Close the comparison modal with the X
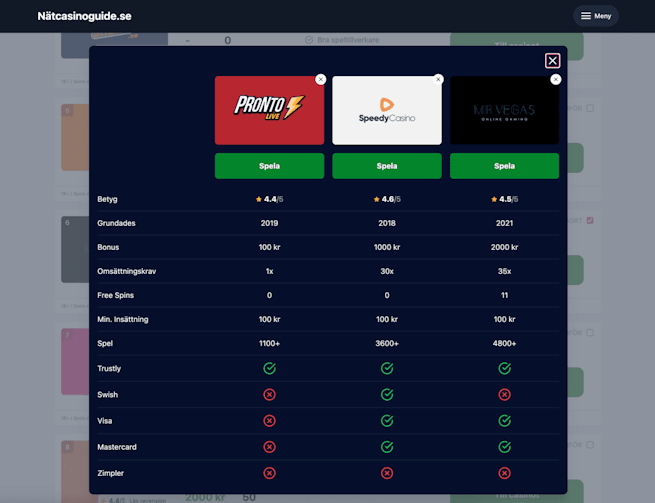 click(x=552, y=61)
